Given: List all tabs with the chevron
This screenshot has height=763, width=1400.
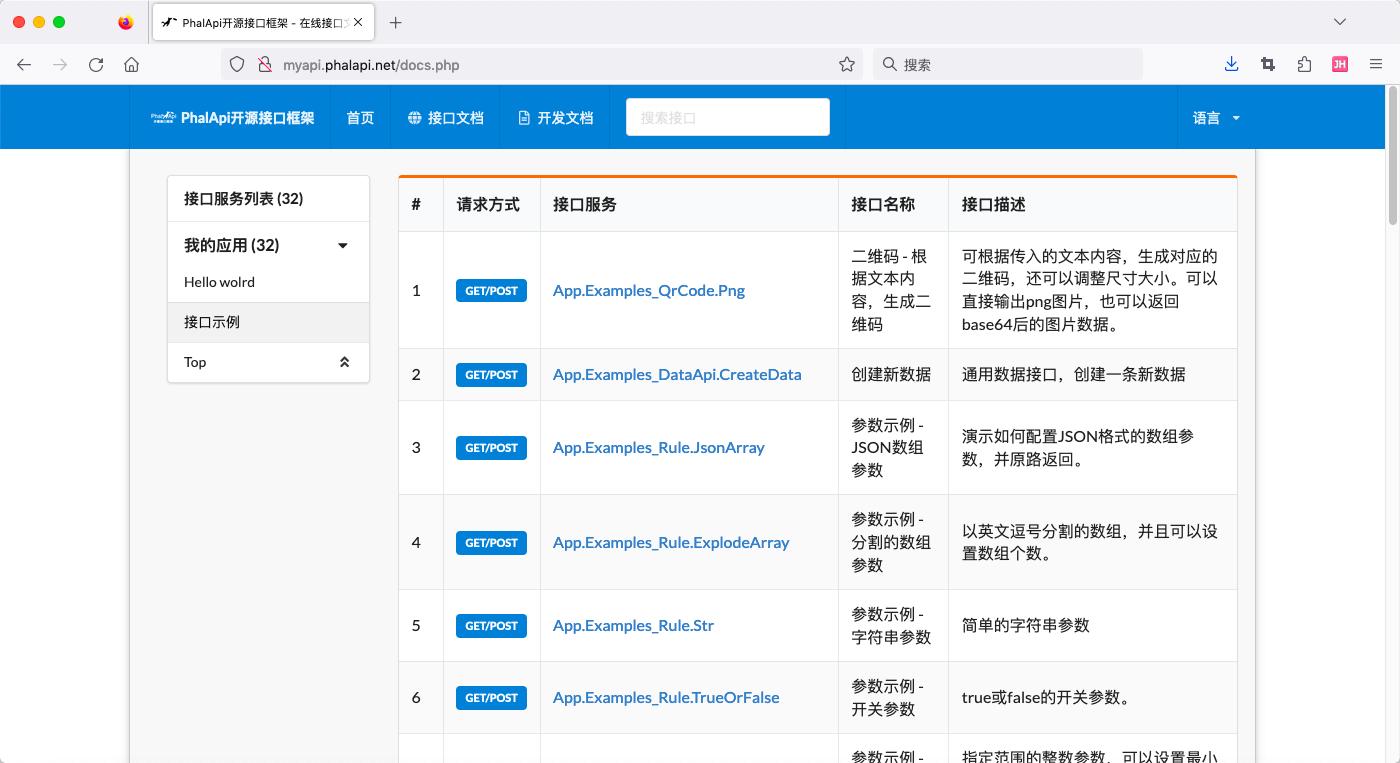Looking at the screenshot, I should tap(1340, 22).
